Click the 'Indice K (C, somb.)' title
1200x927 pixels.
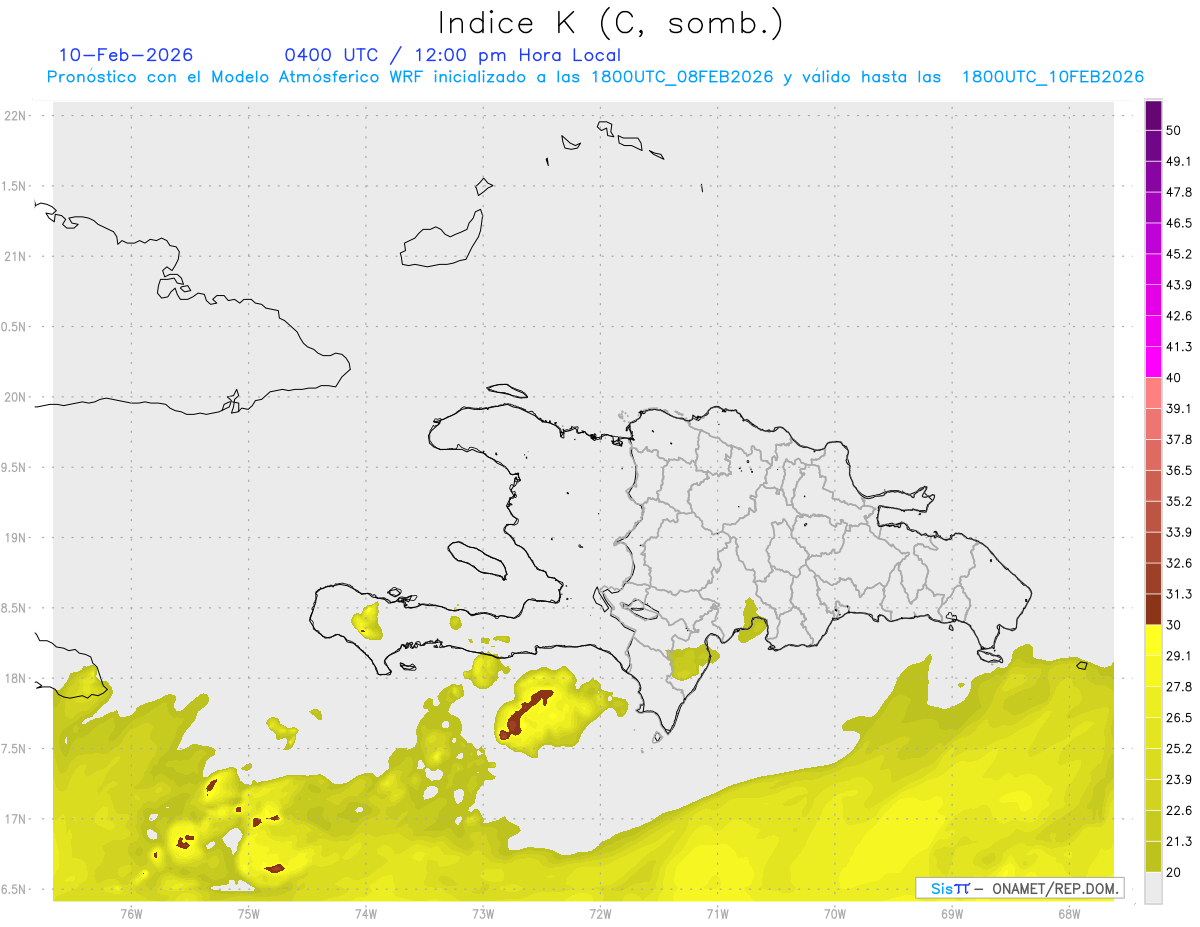point(611,24)
